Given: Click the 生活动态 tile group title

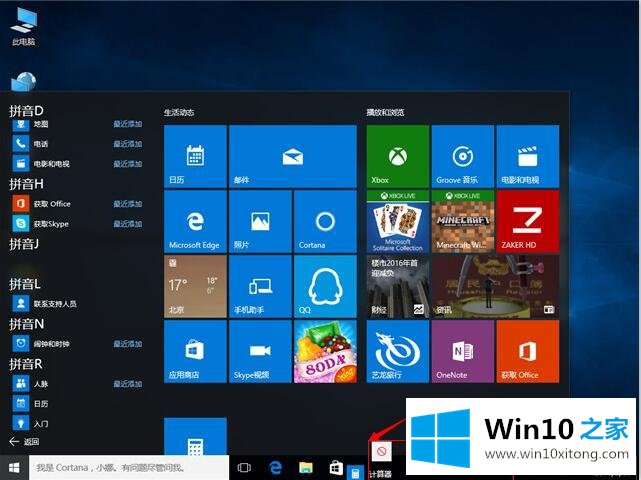Looking at the screenshot, I should [179, 112].
